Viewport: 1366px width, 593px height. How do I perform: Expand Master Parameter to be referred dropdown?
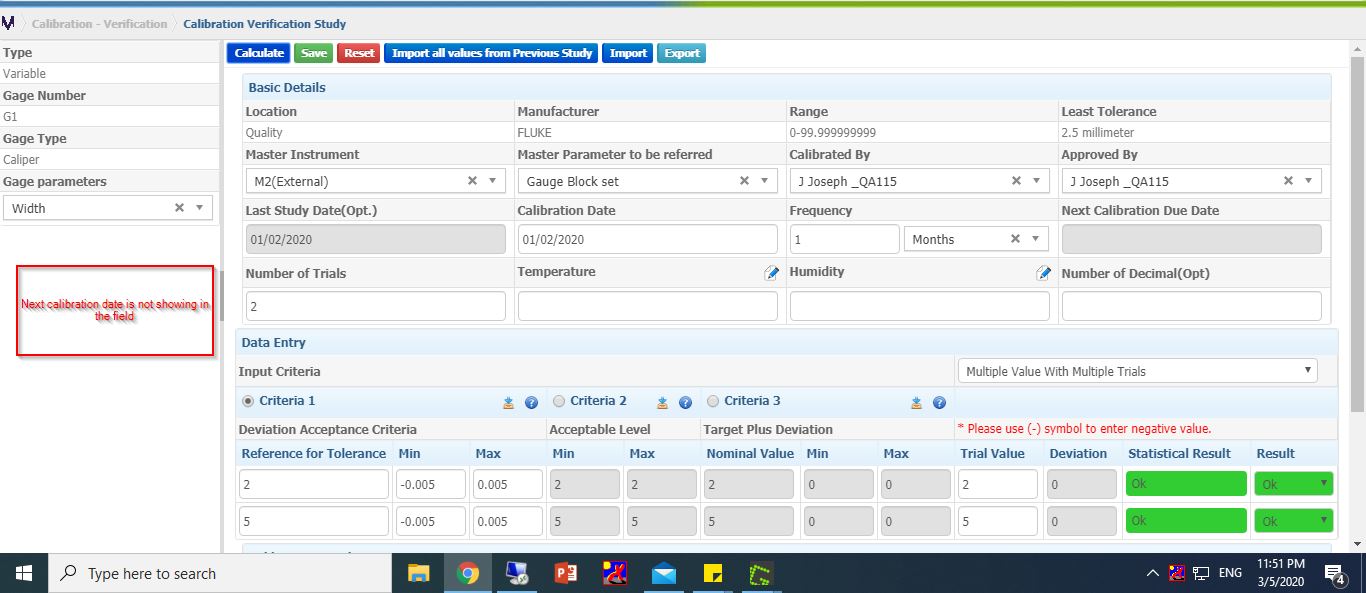coord(764,181)
